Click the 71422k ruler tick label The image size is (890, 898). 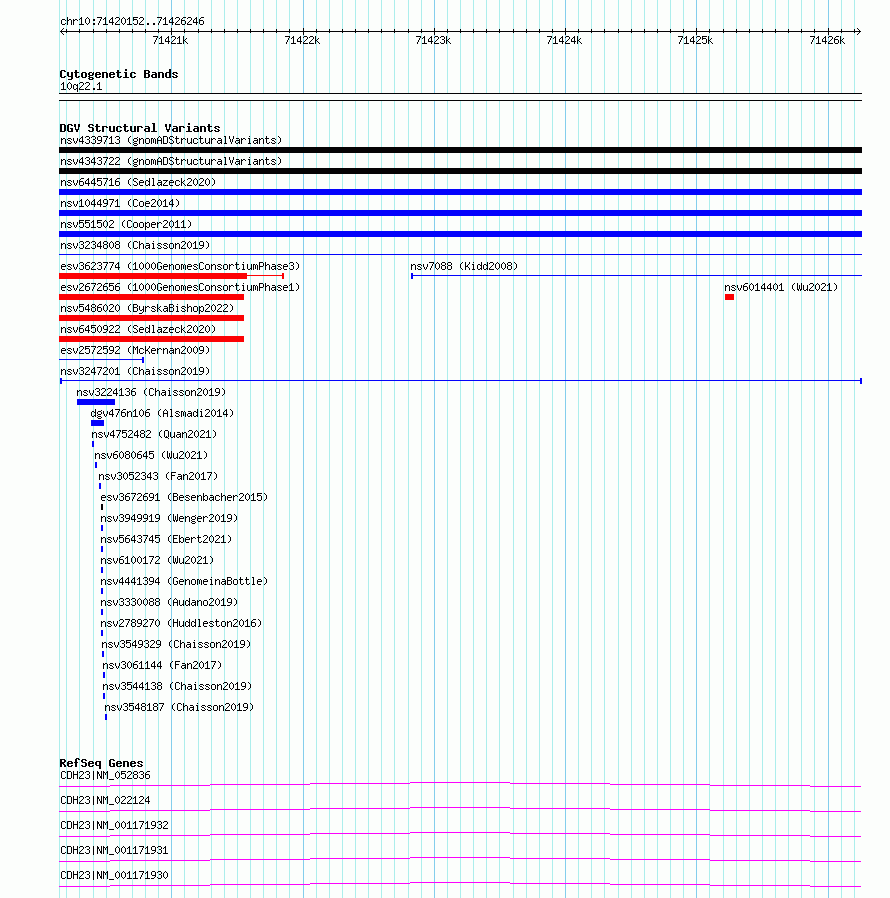point(302,40)
